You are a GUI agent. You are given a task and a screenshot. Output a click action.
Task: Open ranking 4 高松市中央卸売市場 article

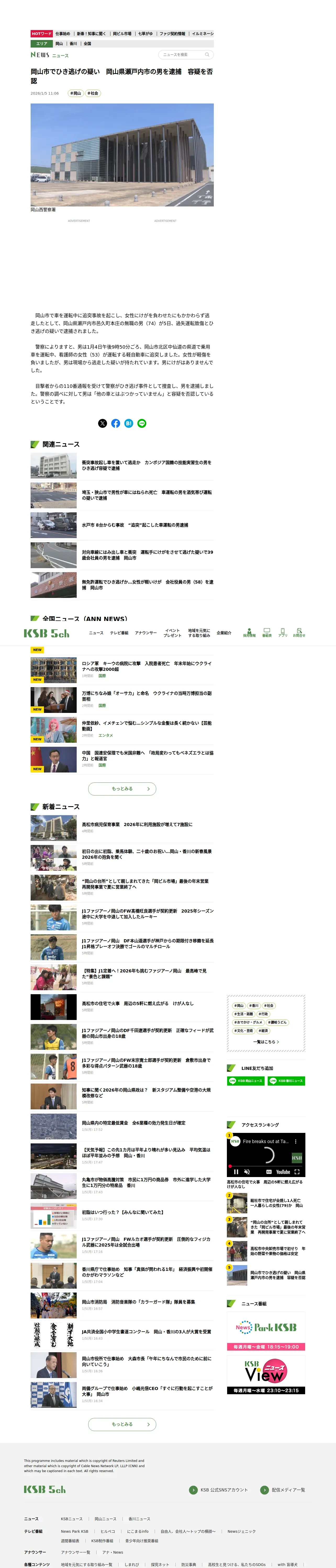pos(266,1252)
